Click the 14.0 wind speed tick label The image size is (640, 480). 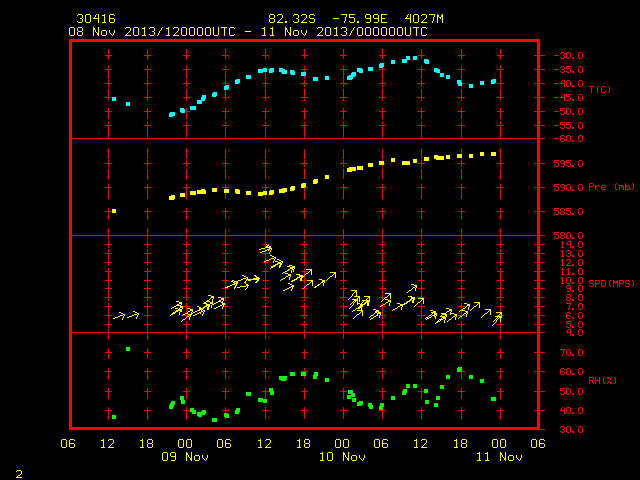click(x=571, y=244)
